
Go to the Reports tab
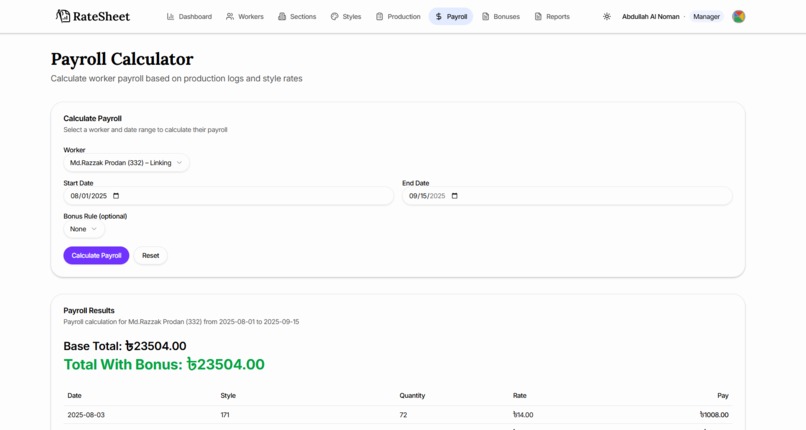552,16
